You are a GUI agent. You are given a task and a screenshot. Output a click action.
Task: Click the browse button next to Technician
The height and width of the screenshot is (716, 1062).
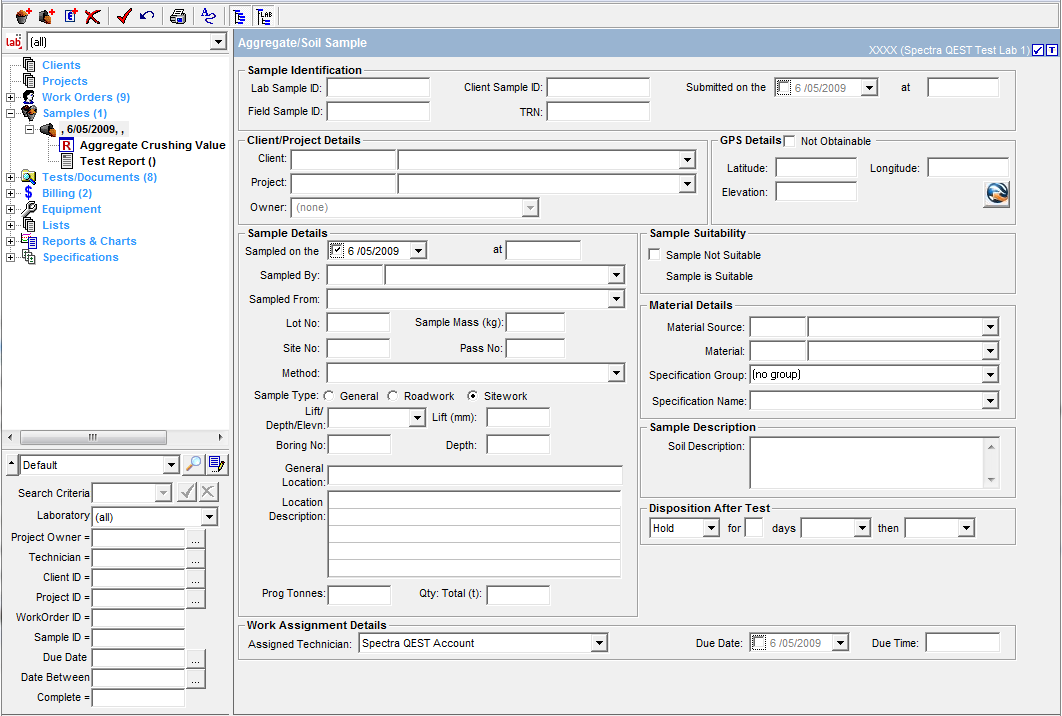195,557
